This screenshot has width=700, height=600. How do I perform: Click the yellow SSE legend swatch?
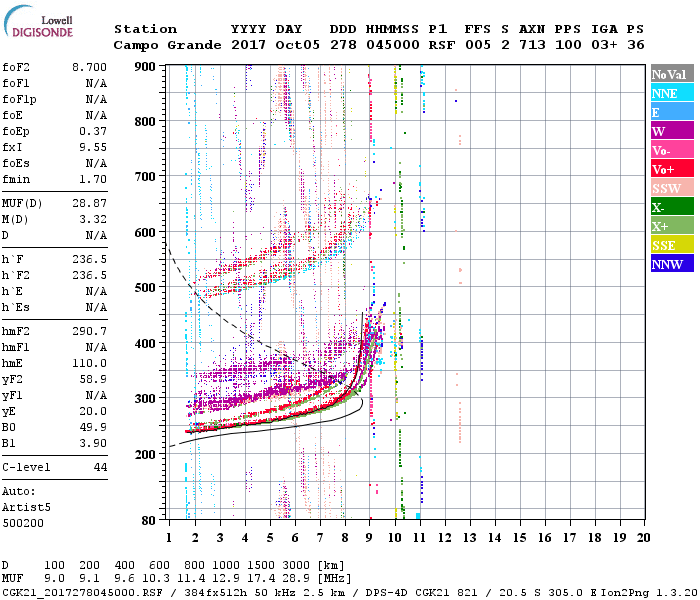point(671,245)
